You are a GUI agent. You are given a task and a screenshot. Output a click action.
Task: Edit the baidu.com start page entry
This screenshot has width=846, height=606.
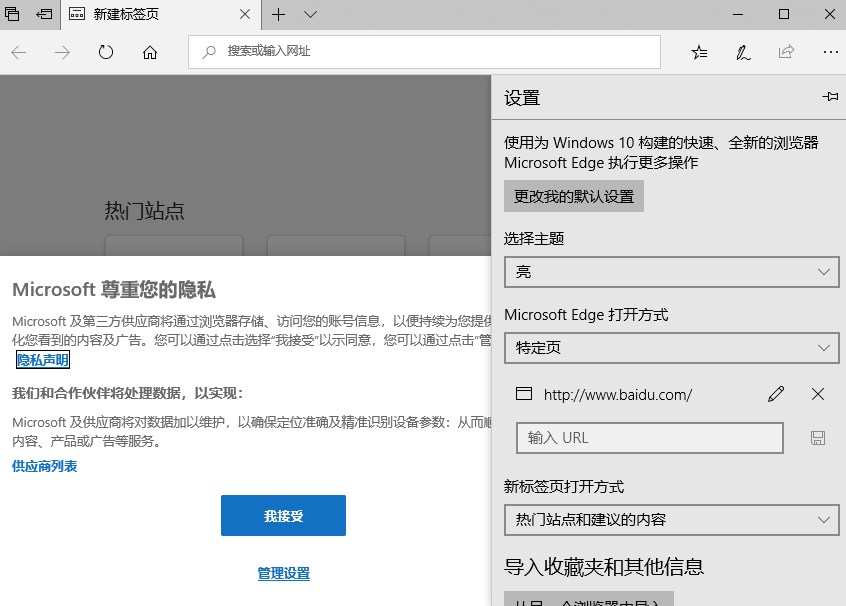(776, 394)
